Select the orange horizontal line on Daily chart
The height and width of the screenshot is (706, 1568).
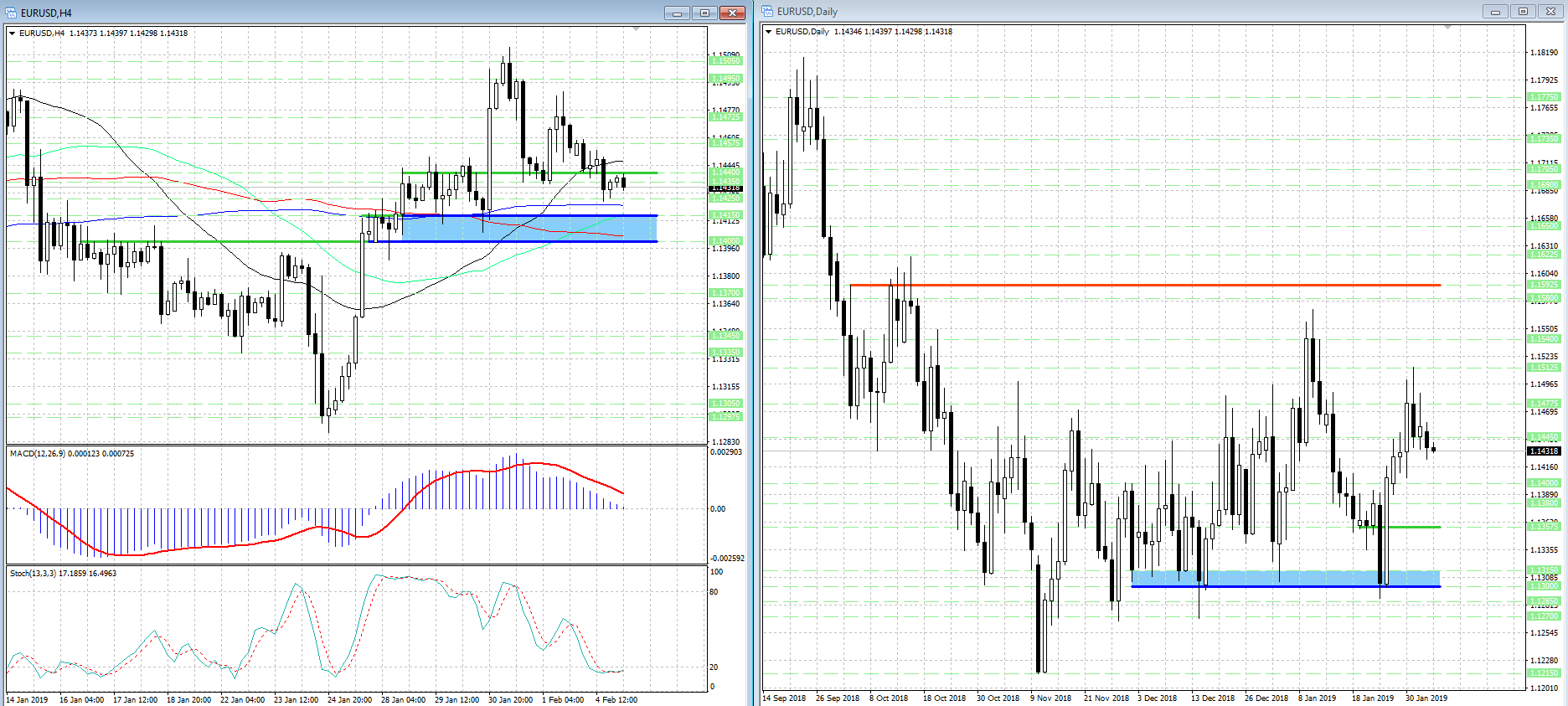(x=1173, y=286)
